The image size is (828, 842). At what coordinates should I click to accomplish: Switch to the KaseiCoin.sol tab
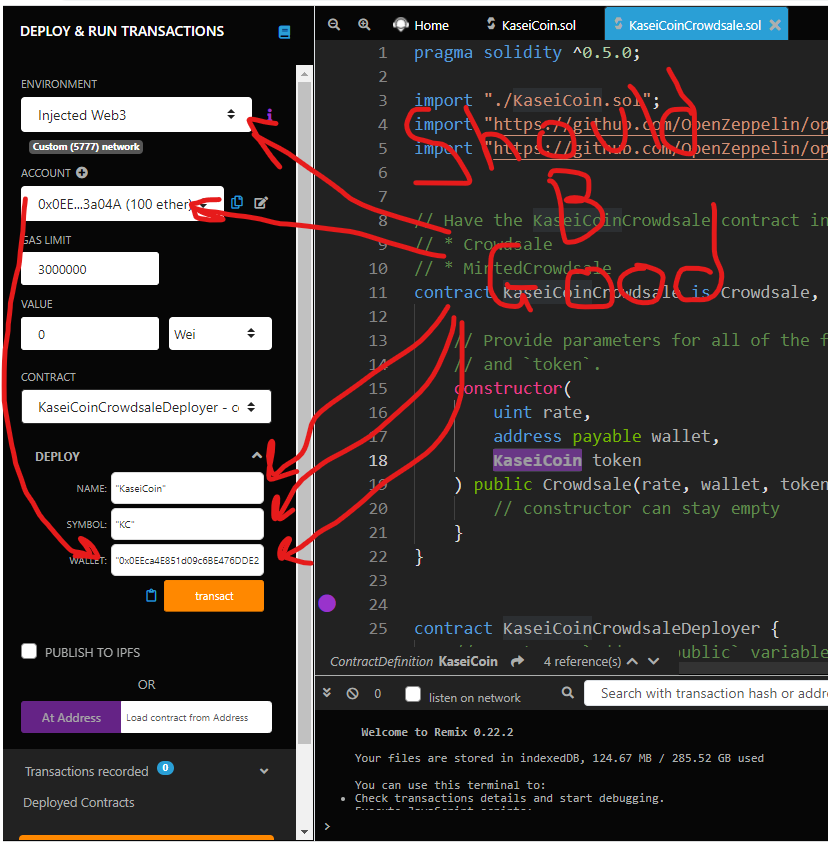pos(531,25)
